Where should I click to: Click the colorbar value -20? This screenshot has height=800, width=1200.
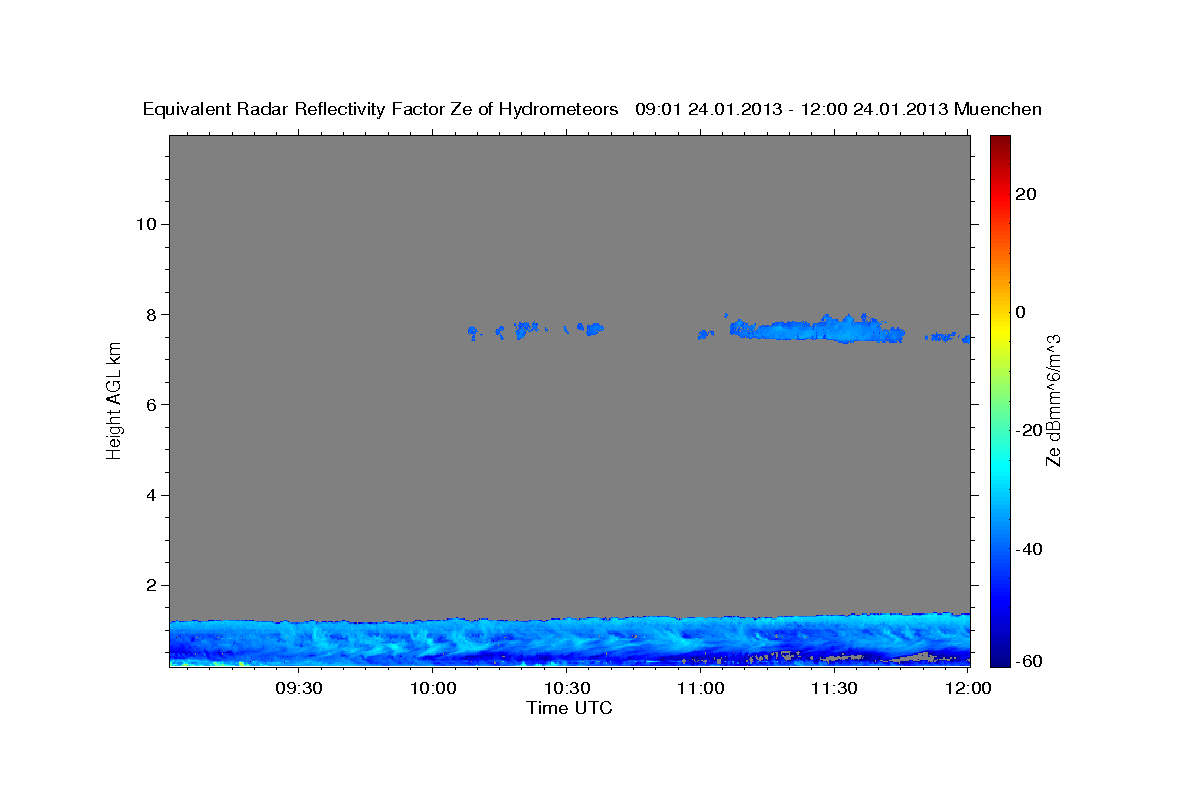click(x=1029, y=430)
